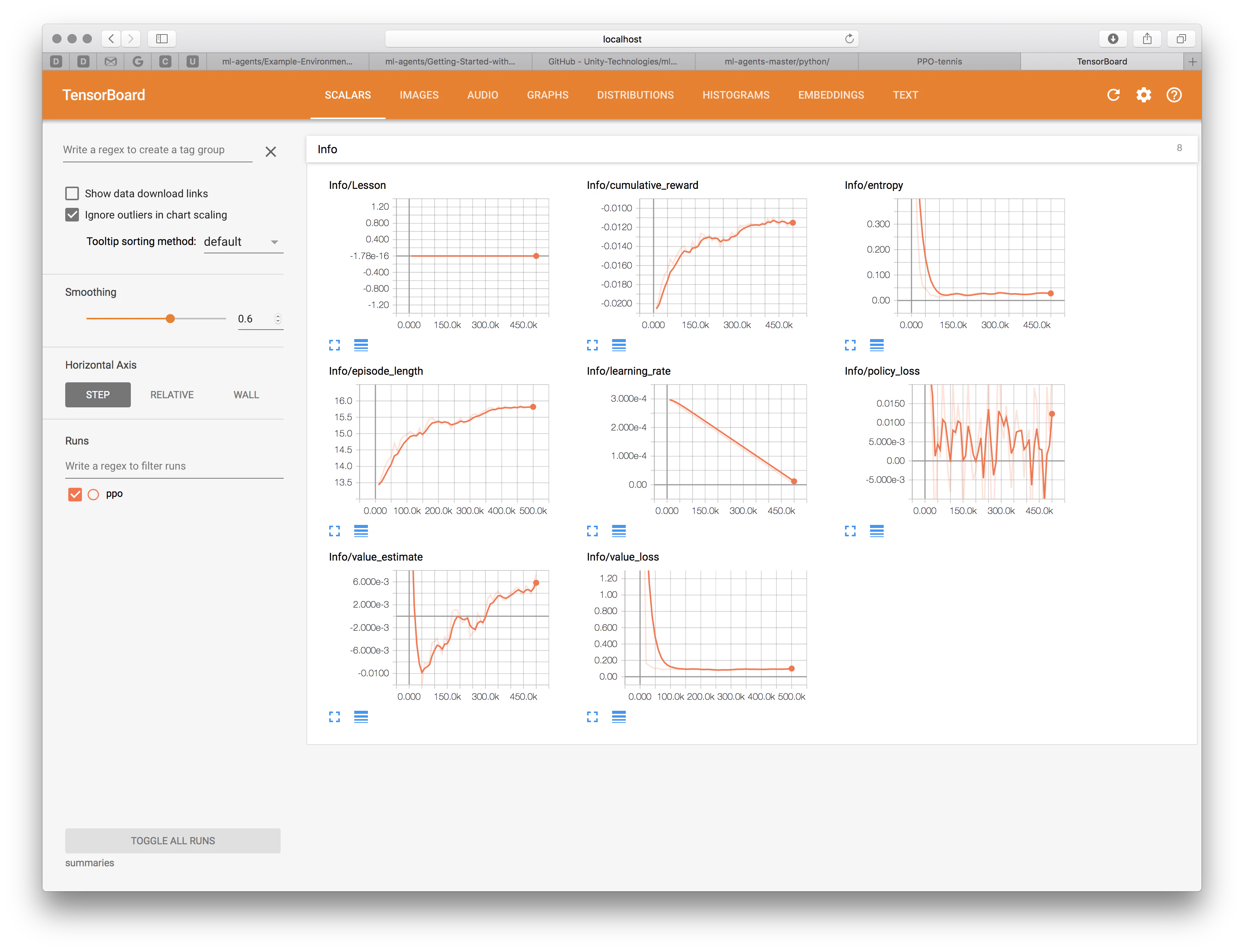This screenshot has width=1244, height=952.
Task: Go to the DISTRIBUTIONS tab
Action: point(635,95)
